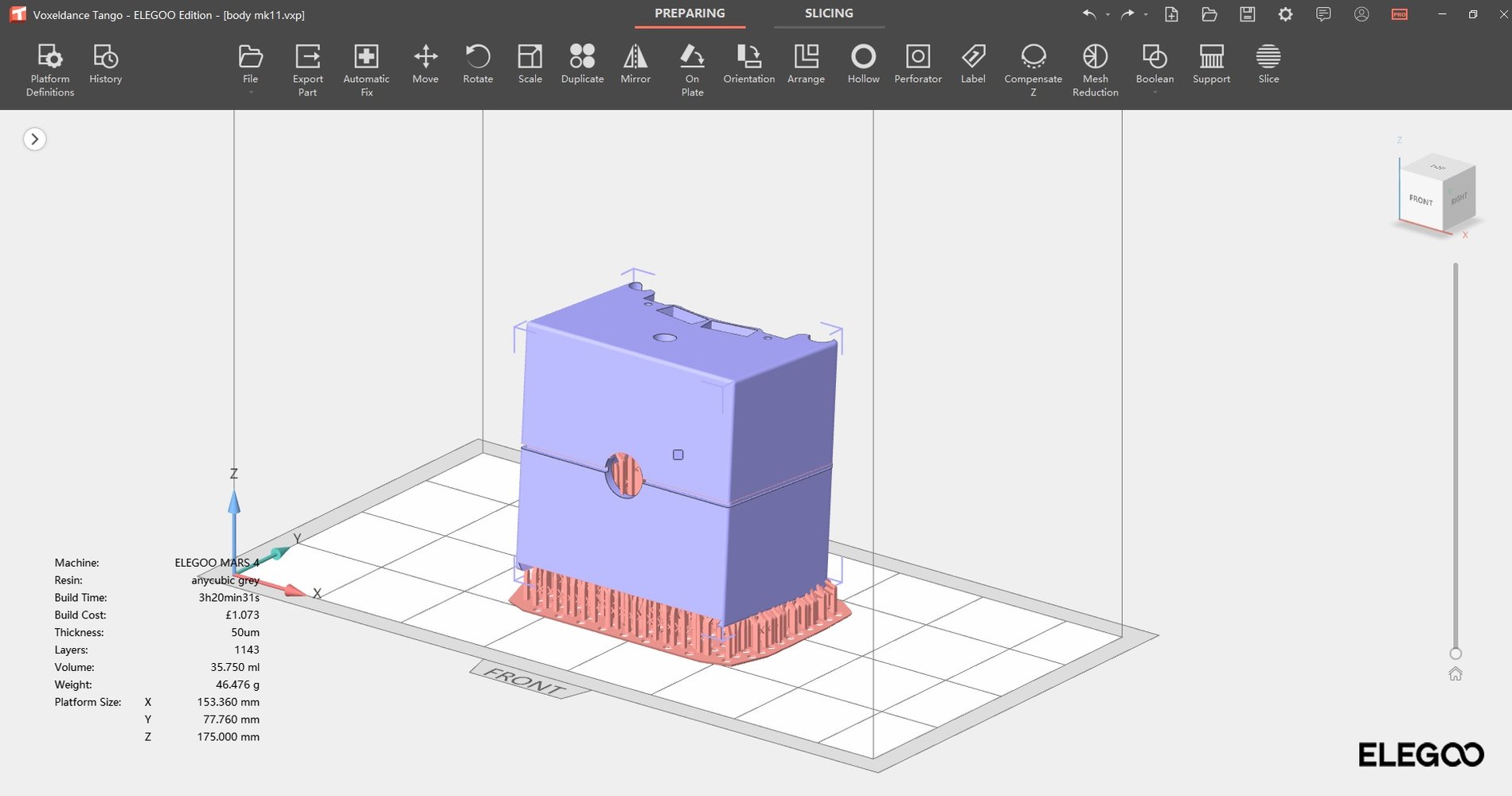Open the undo history dropdown arrow
1512x796 pixels.
coord(1108,14)
